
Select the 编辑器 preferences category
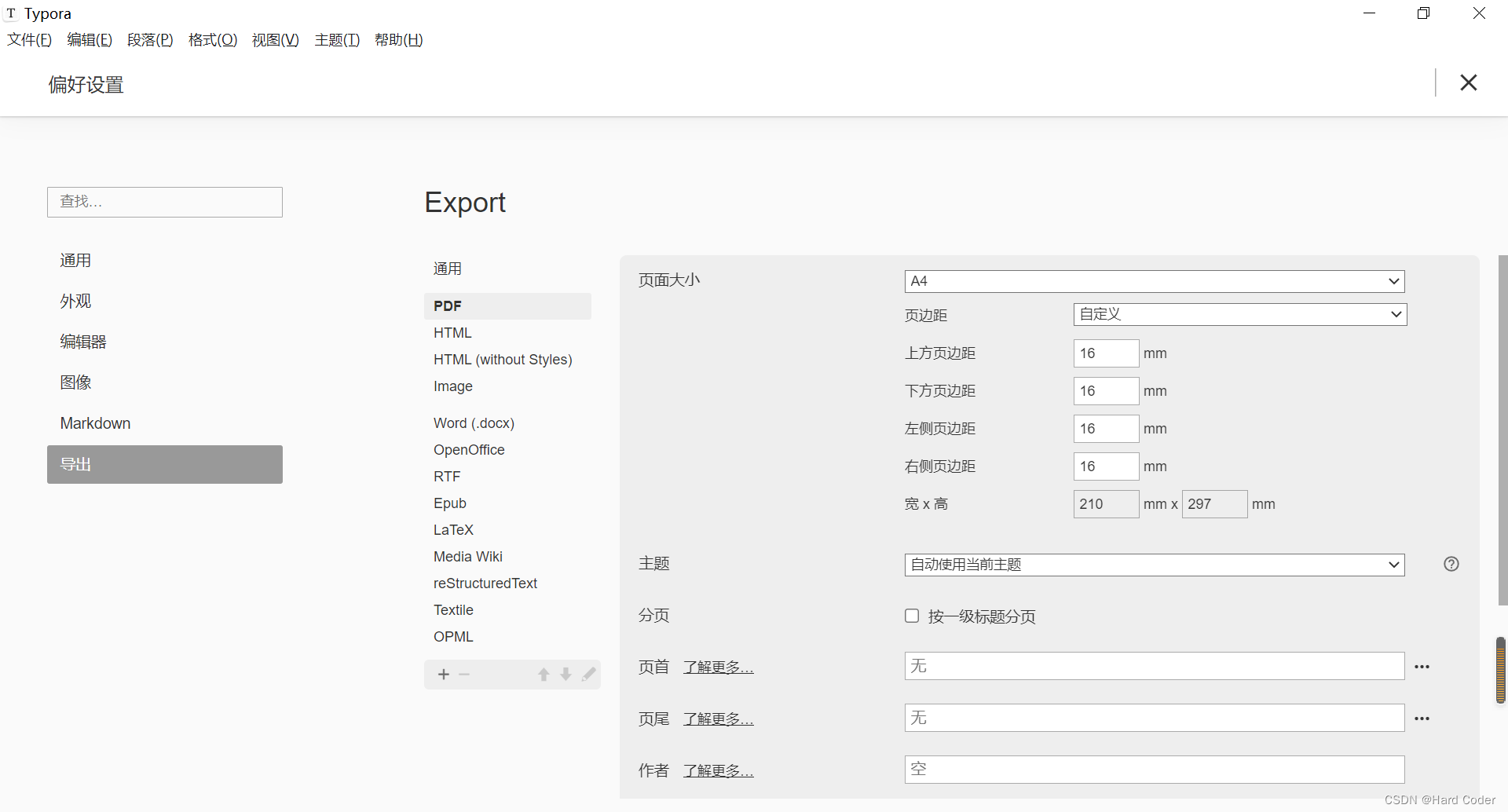click(165, 342)
